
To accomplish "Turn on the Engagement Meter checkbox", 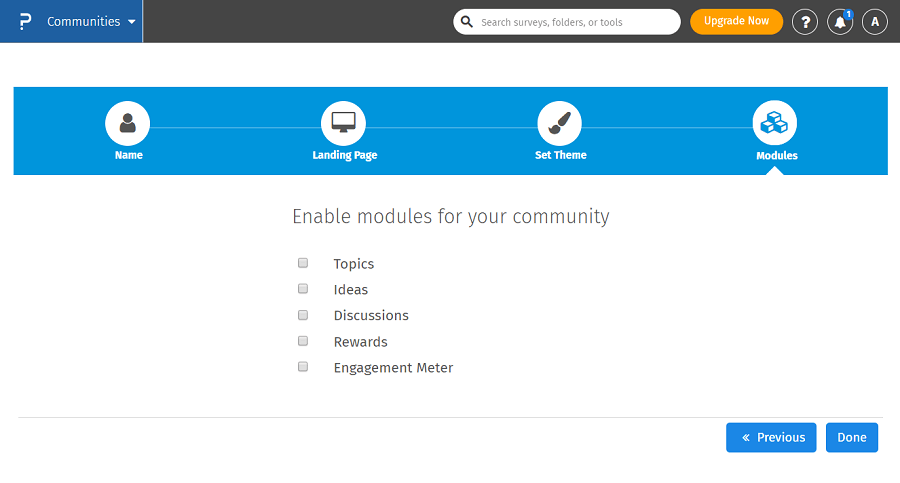I will coord(303,367).
